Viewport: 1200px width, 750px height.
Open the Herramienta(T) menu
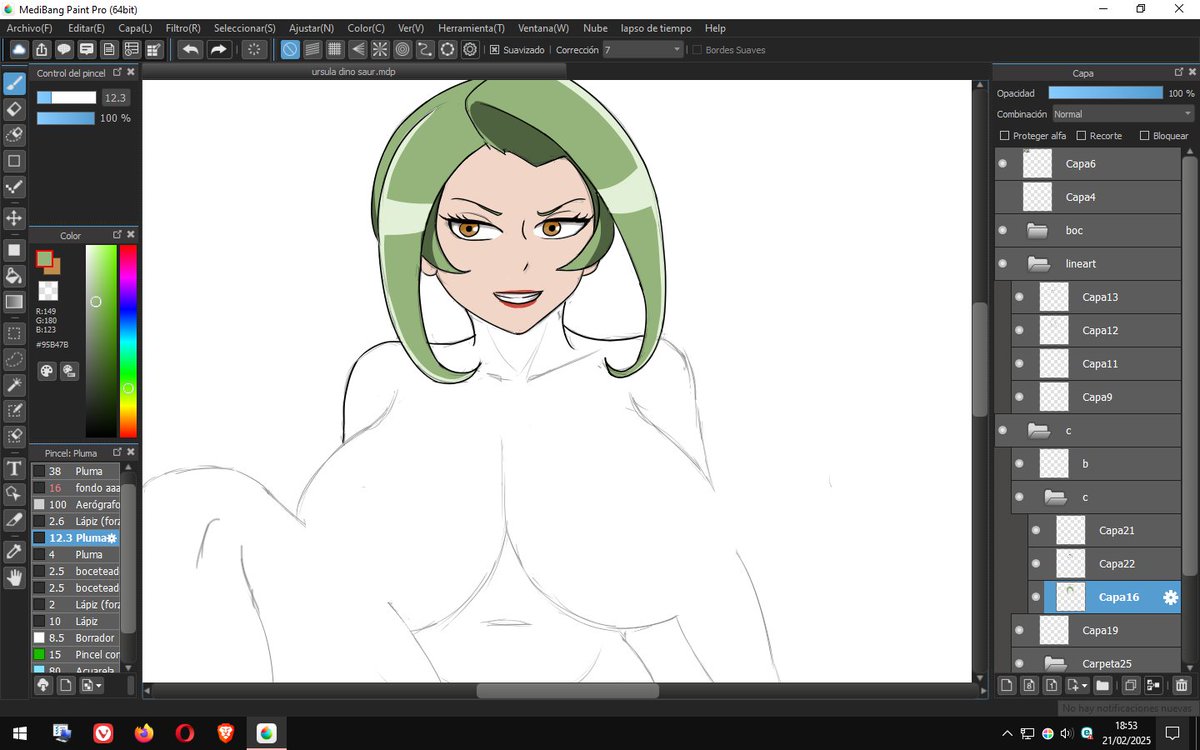pyautogui.click(x=471, y=28)
